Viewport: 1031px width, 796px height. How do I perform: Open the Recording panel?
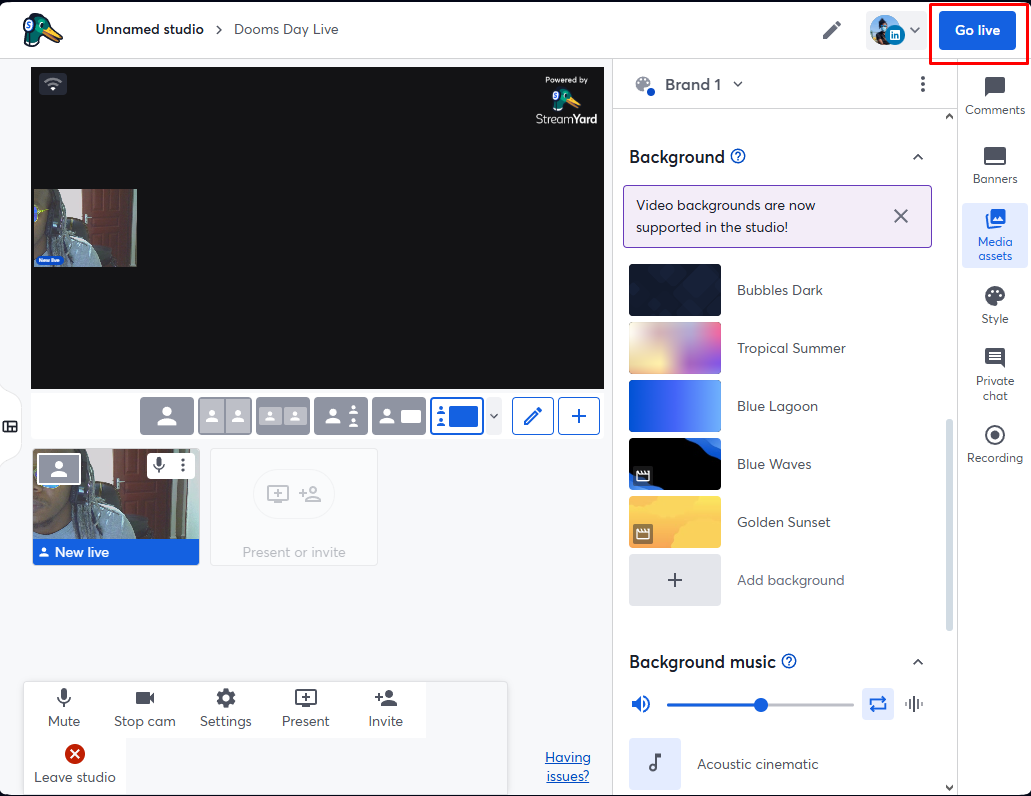click(x=995, y=444)
